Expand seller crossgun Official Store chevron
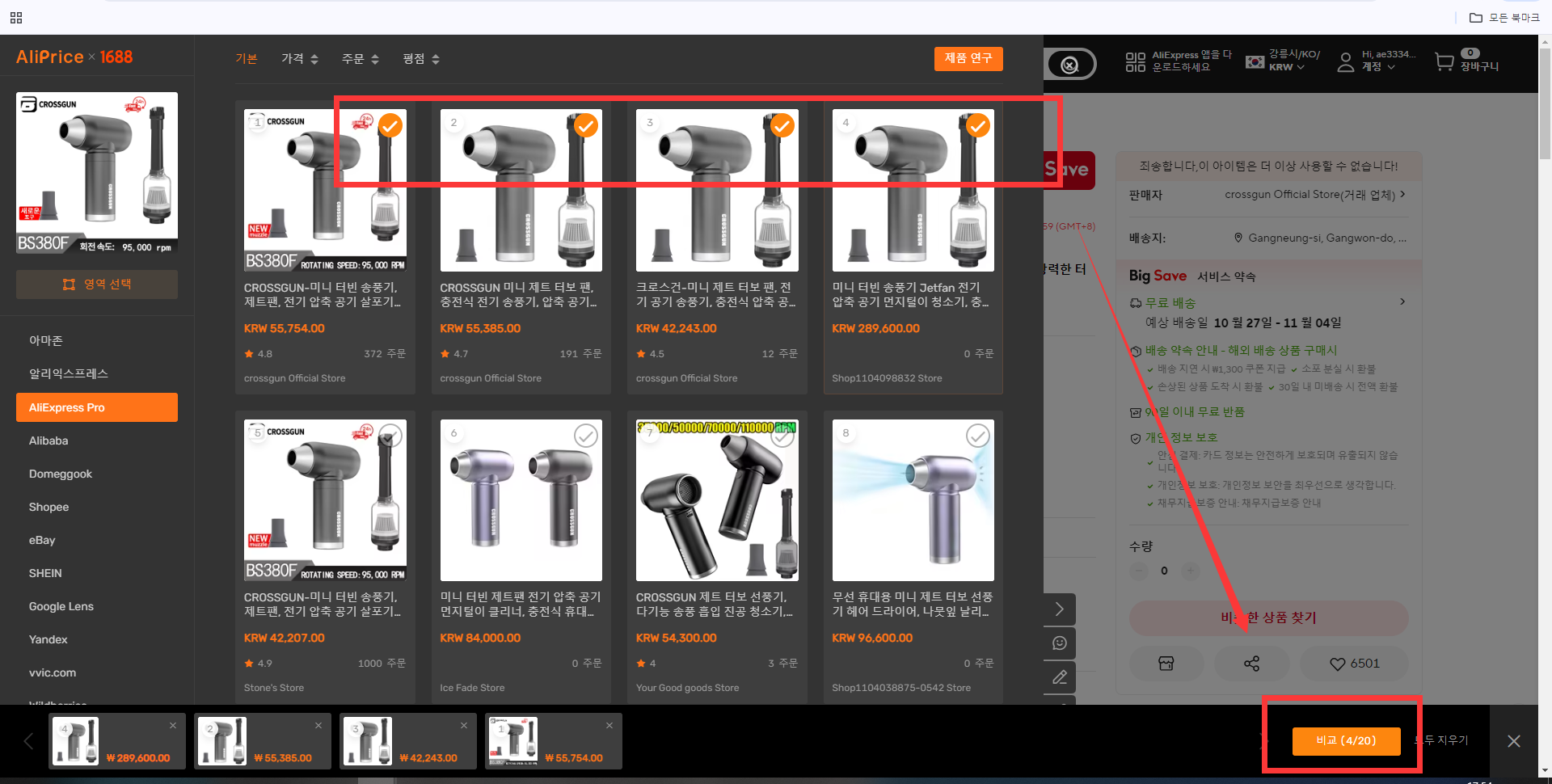The image size is (1552, 784). coord(1402,194)
